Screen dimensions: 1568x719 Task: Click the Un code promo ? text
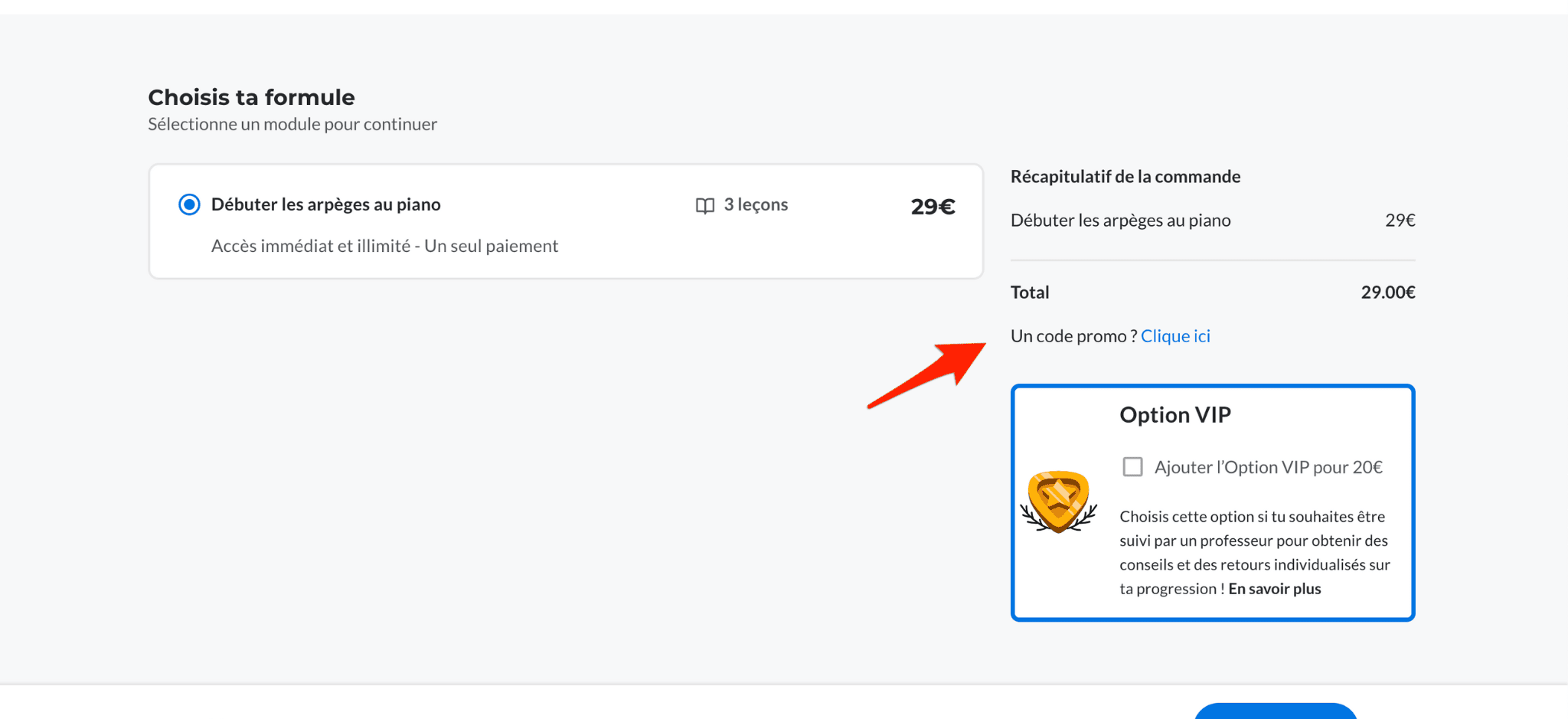pos(1073,336)
